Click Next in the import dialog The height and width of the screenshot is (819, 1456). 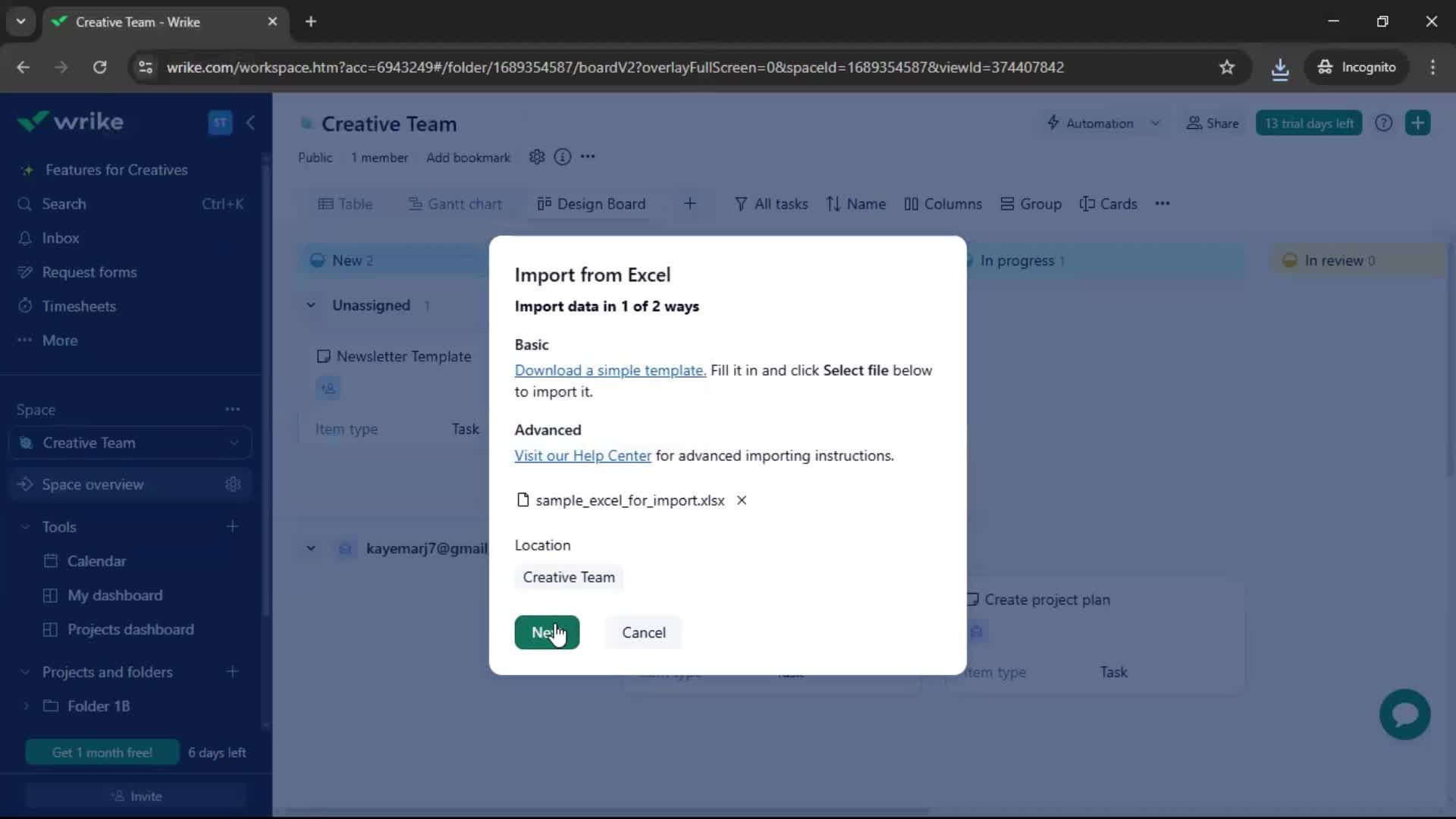tap(547, 632)
